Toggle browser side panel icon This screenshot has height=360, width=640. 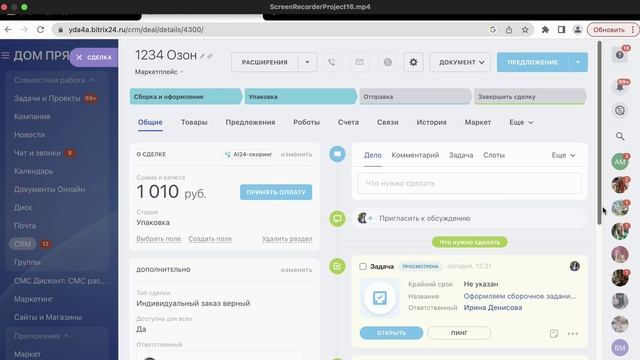(561, 29)
